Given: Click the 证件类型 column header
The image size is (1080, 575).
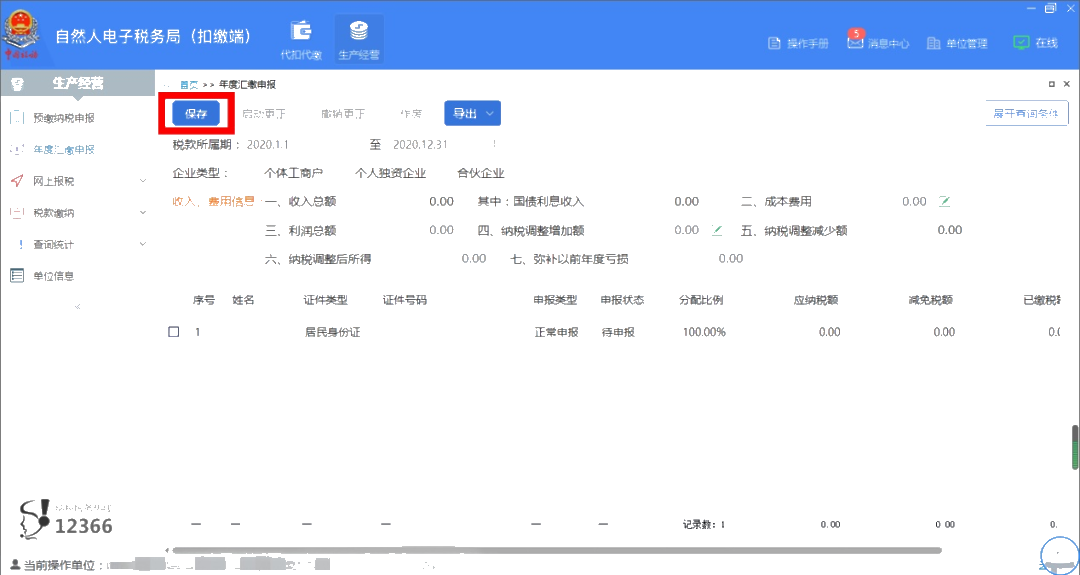Looking at the screenshot, I should [x=326, y=300].
